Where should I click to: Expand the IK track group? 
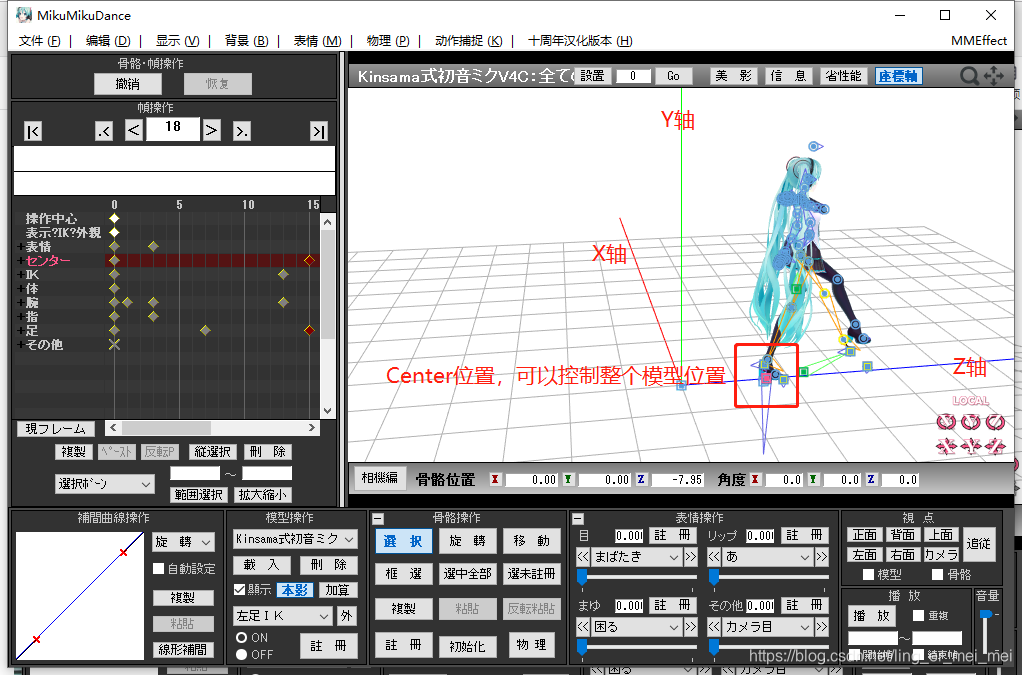[21, 274]
